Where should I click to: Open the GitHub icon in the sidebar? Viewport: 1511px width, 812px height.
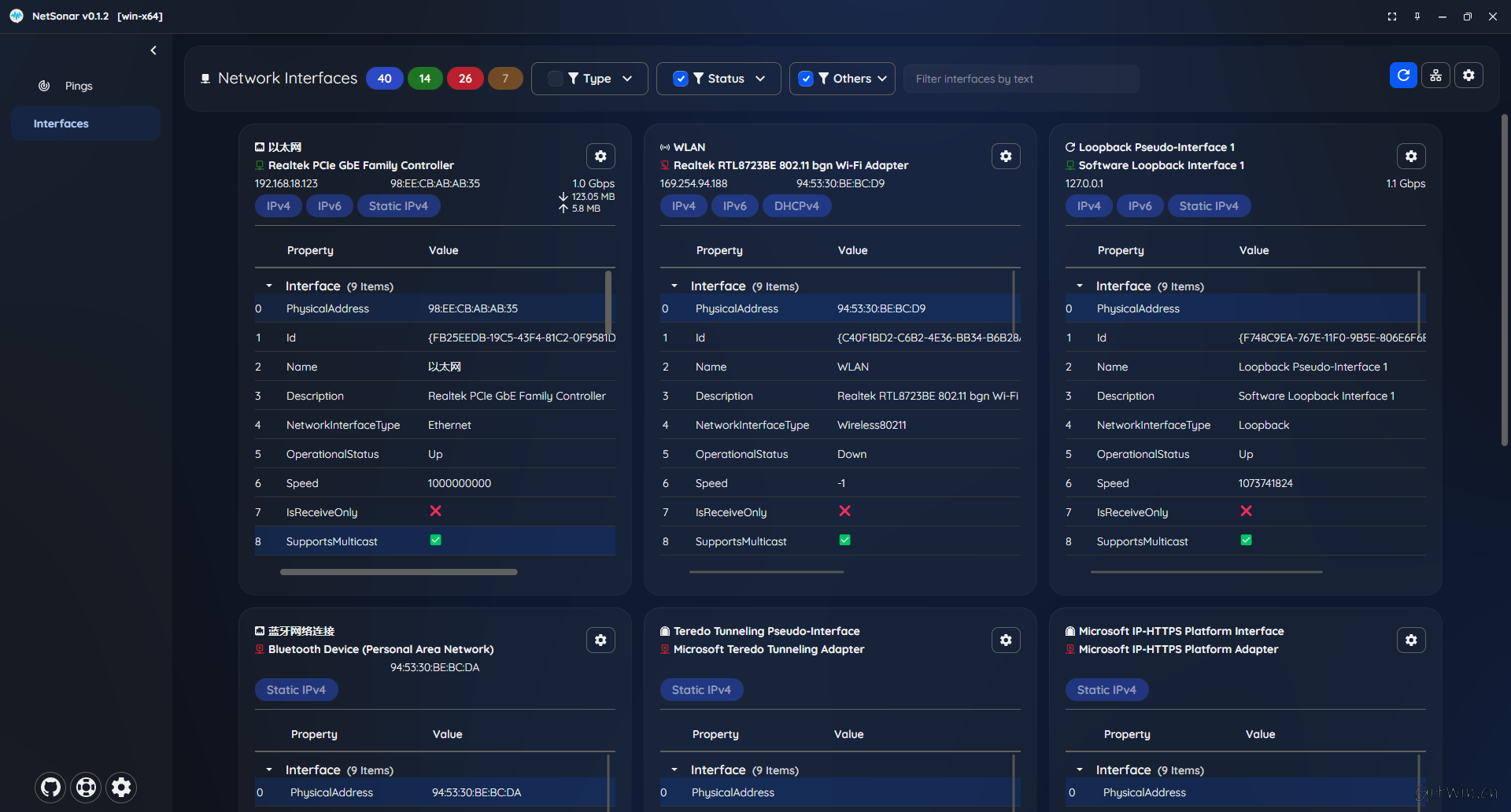pos(51,787)
